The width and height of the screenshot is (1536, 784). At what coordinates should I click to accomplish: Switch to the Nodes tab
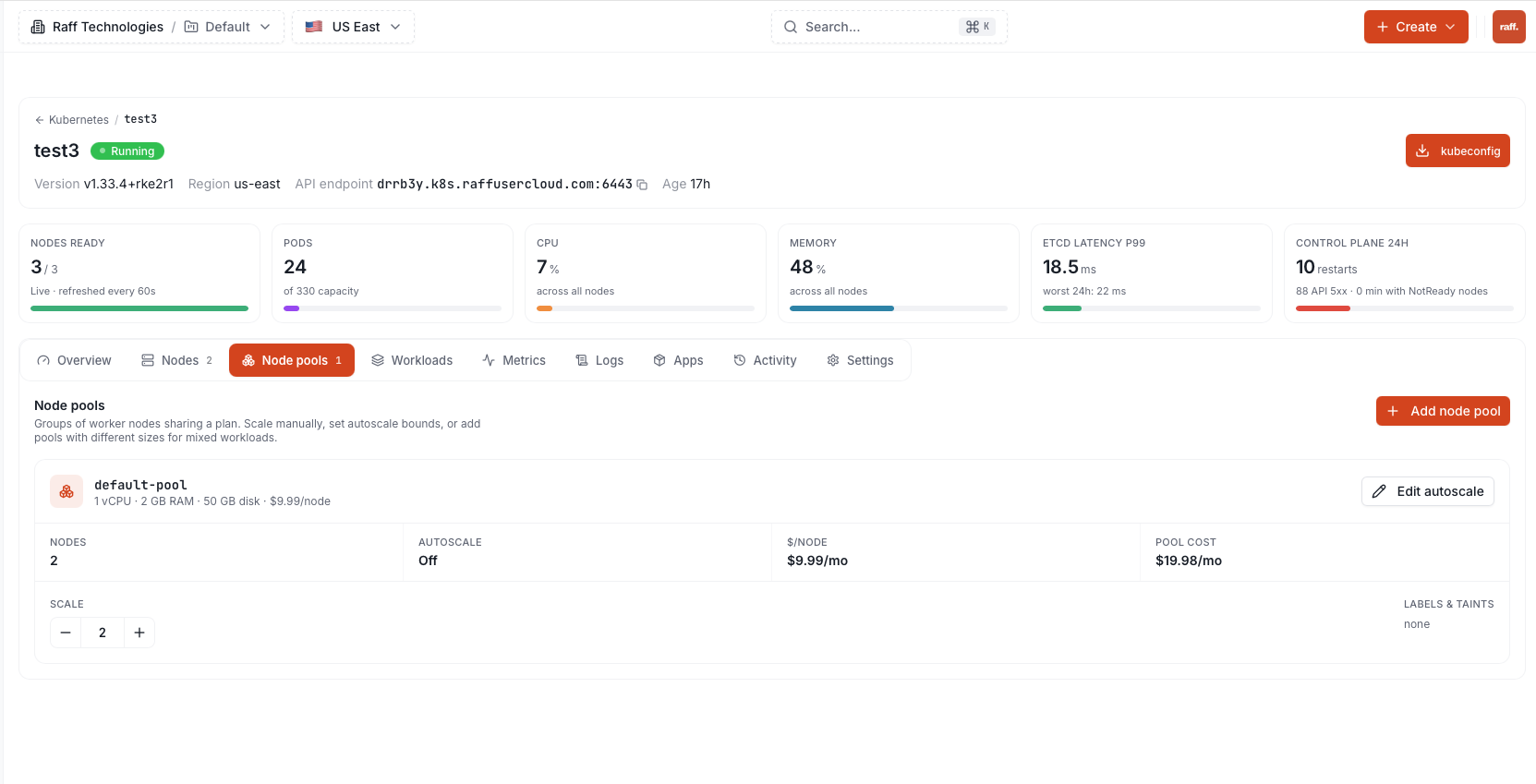[x=176, y=360]
